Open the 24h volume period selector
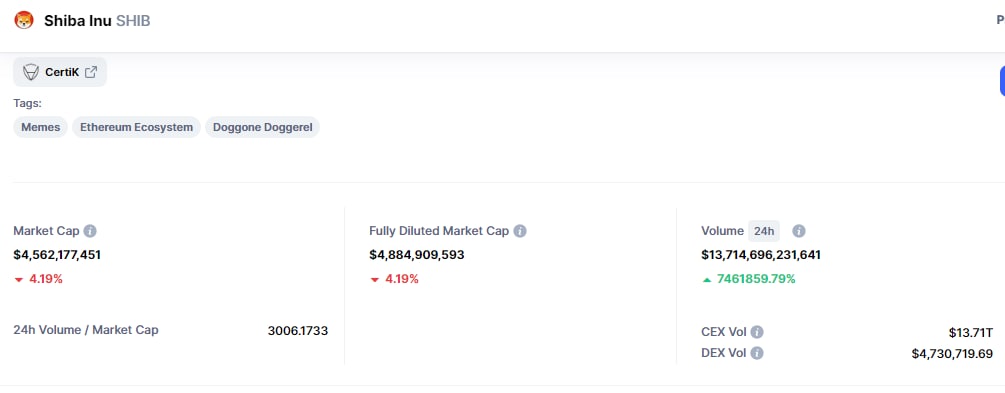The image size is (1005, 393). click(763, 231)
